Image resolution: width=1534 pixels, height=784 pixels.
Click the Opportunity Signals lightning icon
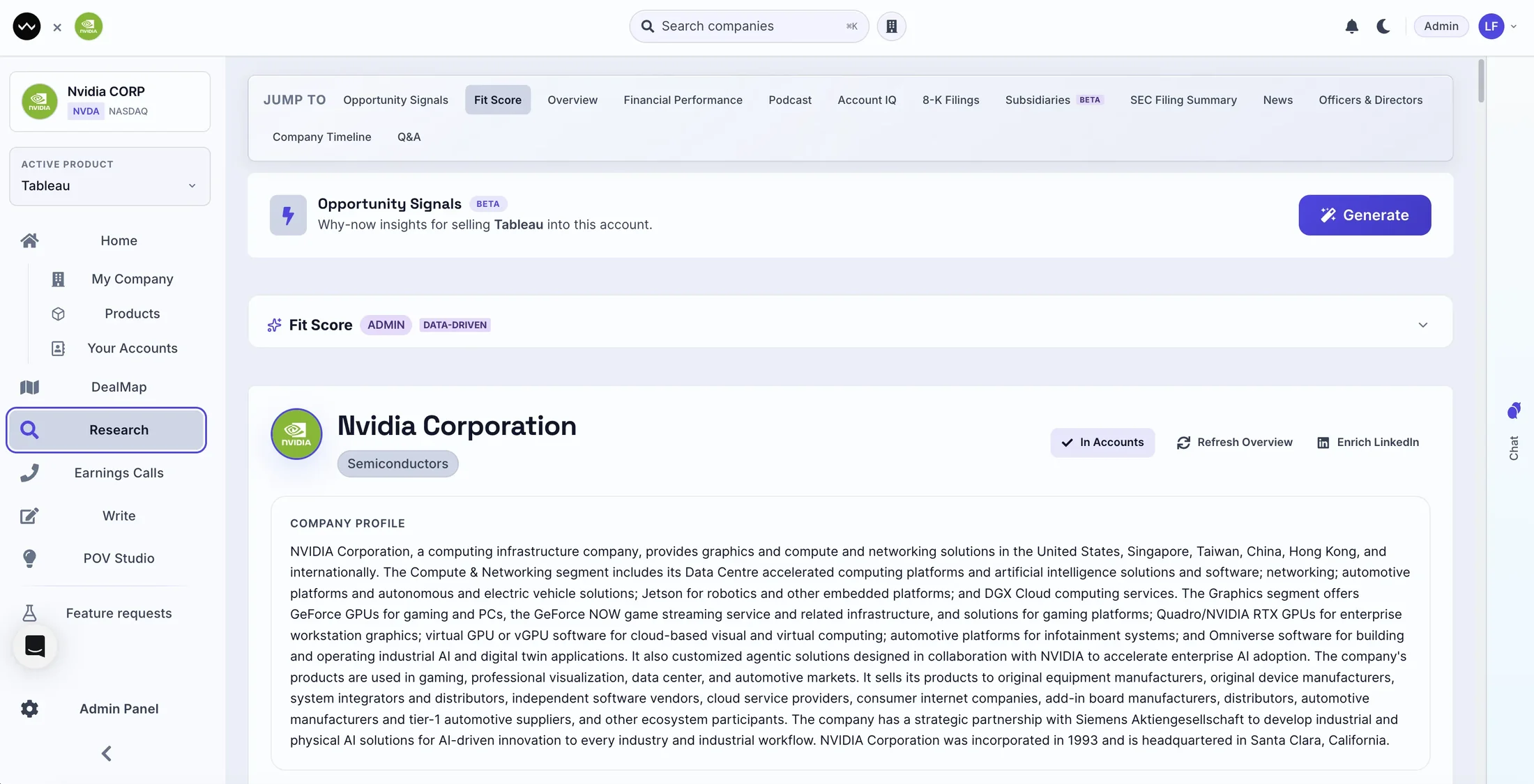pyautogui.click(x=288, y=215)
